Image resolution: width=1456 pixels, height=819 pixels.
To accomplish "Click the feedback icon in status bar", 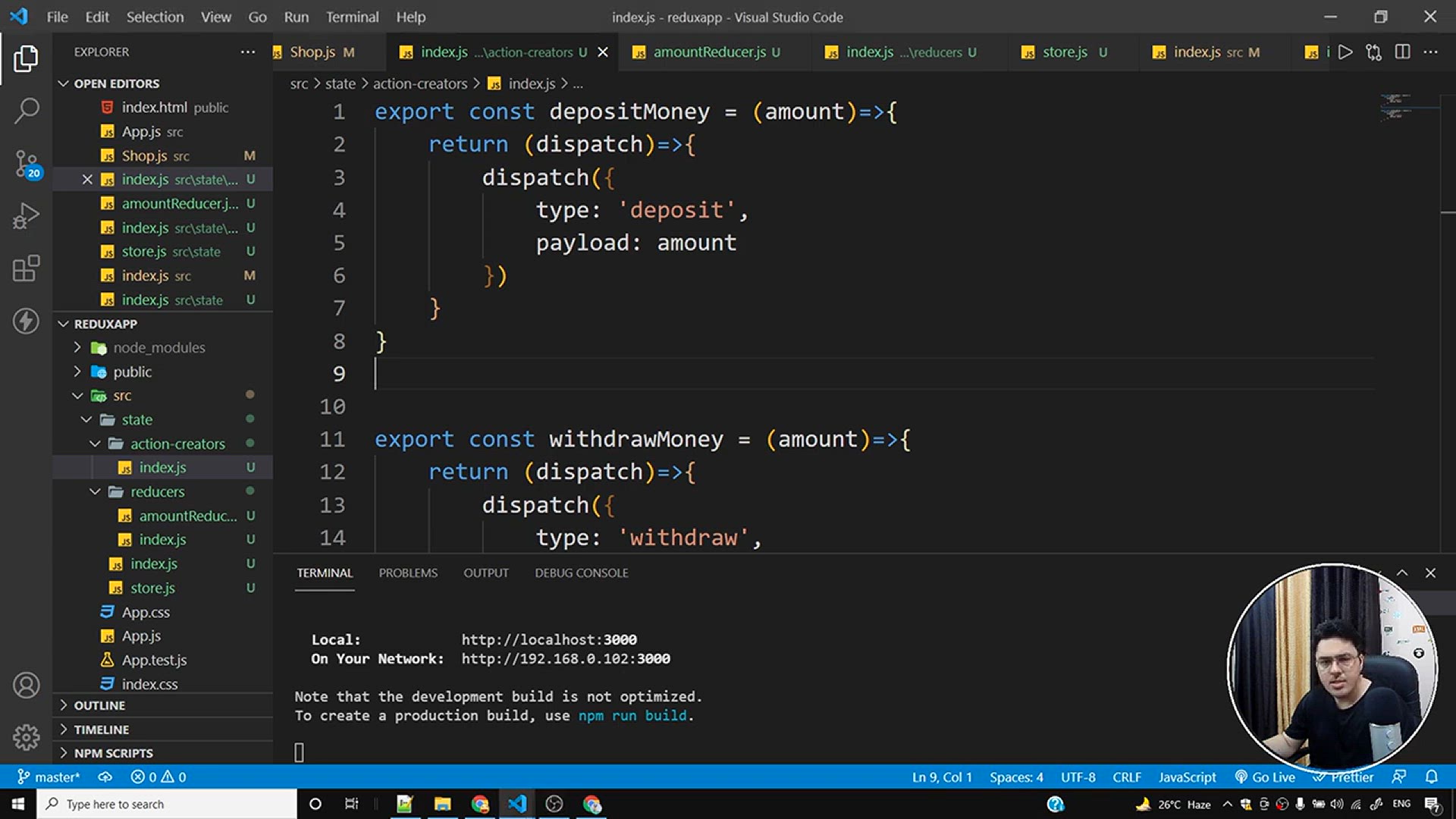I will pyautogui.click(x=1399, y=777).
